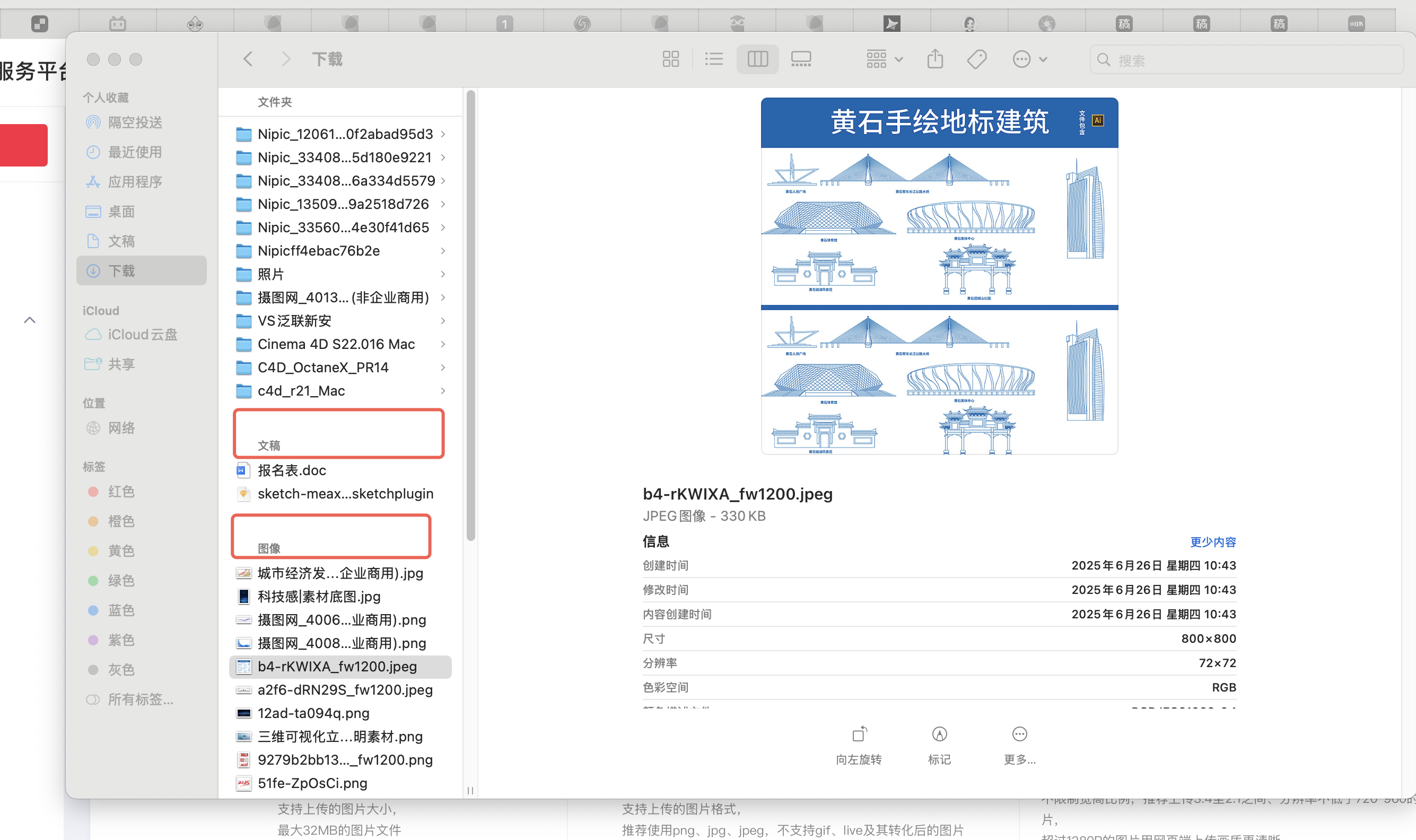
Task: Click the search (搜索) field
Action: (x=1245, y=60)
